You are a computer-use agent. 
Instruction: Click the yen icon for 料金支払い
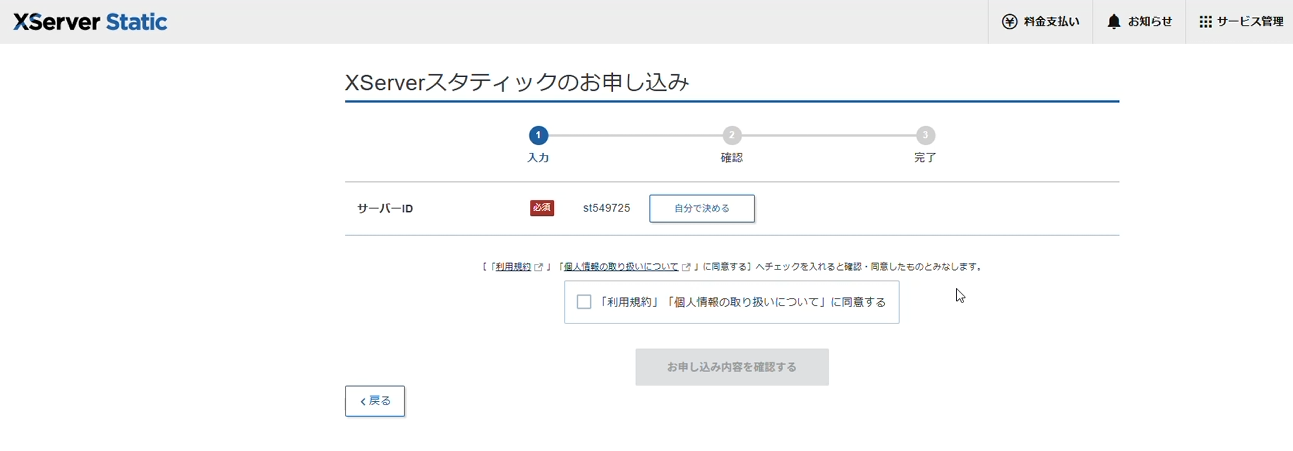point(1009,22)
